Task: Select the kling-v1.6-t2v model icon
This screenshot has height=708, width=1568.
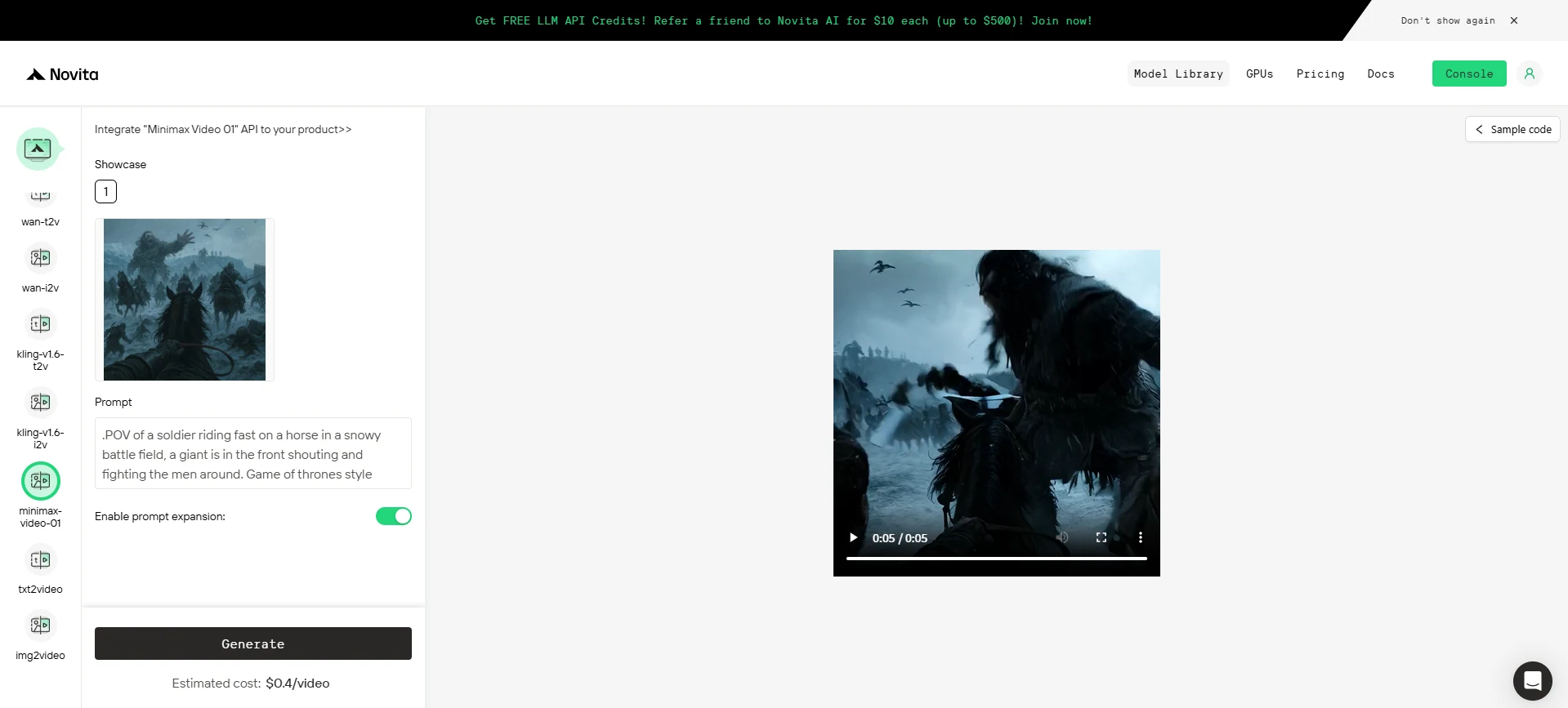Action: coord(40,324)
